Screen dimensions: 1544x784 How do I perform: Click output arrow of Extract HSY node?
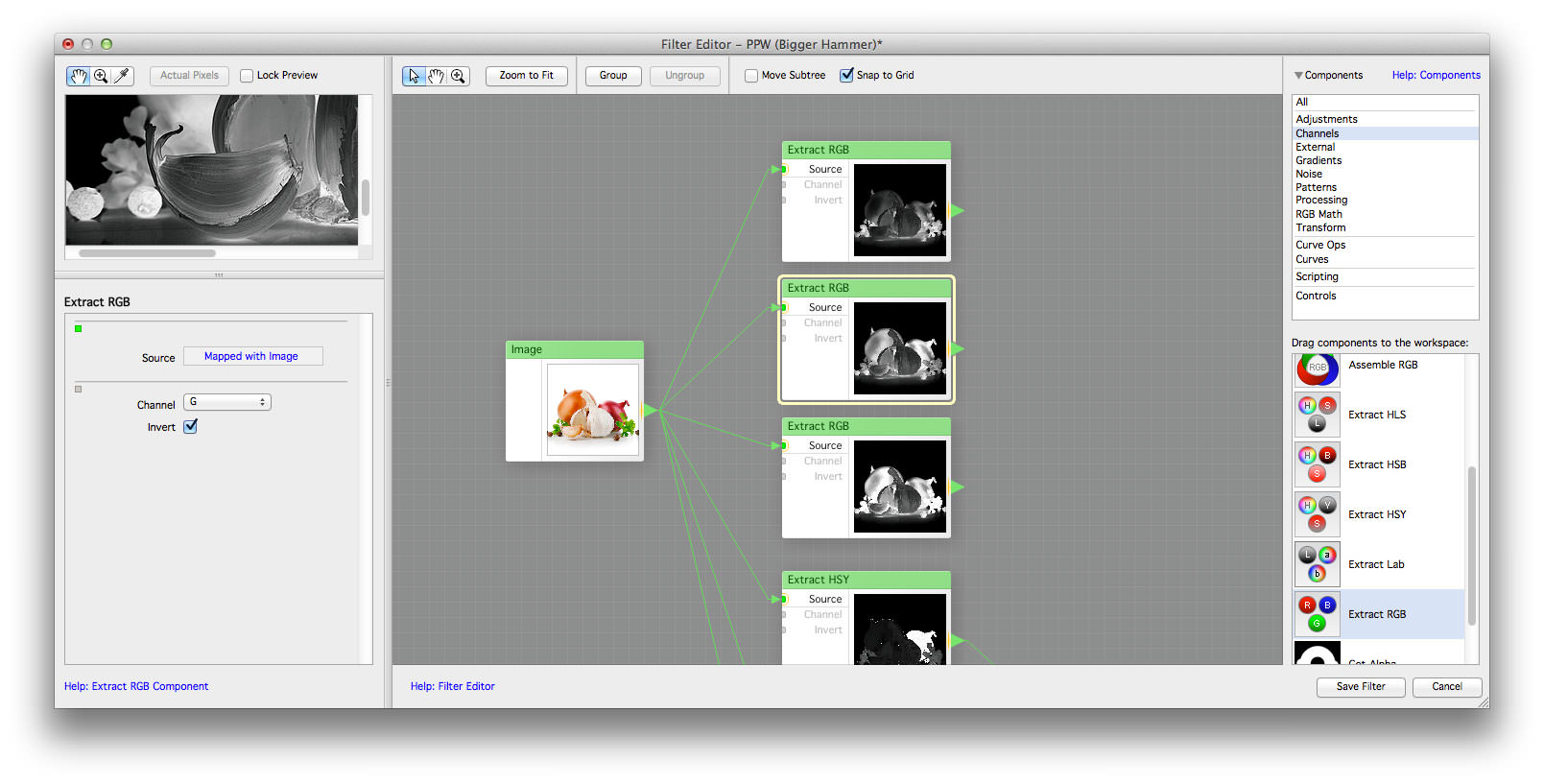(957, 640)
